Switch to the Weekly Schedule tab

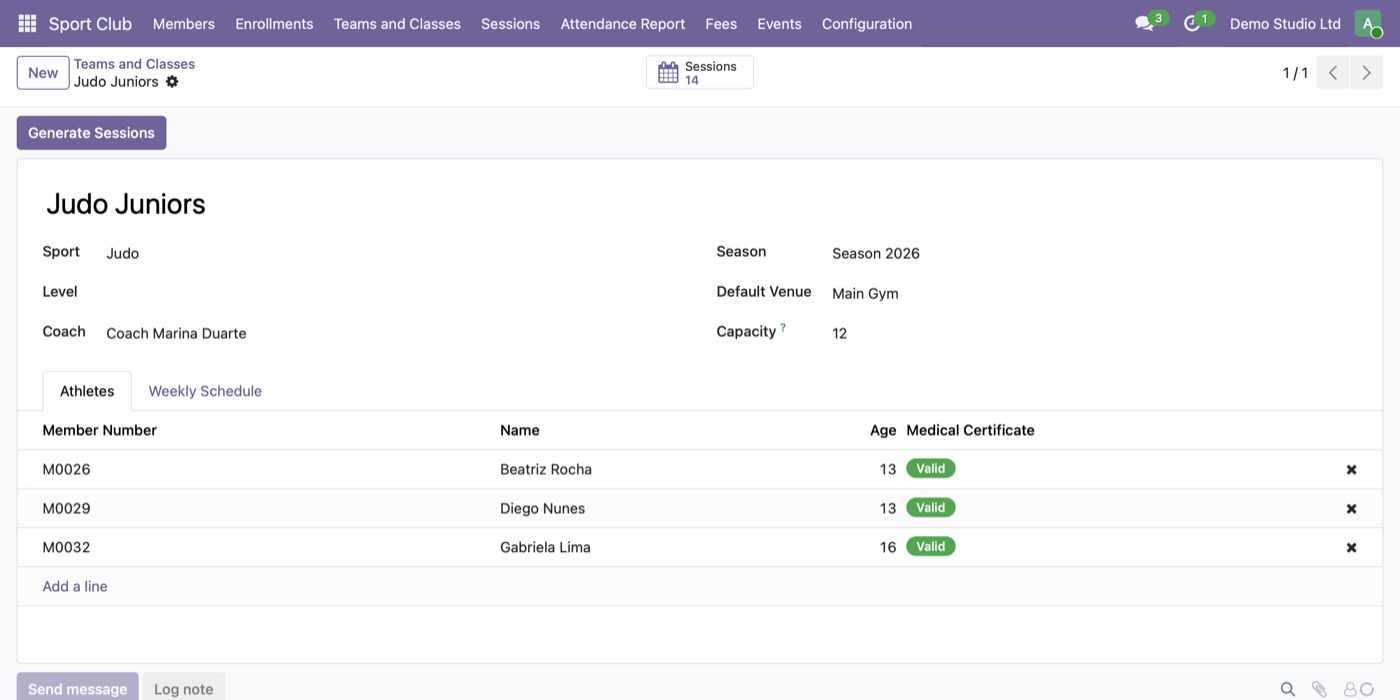205,391
